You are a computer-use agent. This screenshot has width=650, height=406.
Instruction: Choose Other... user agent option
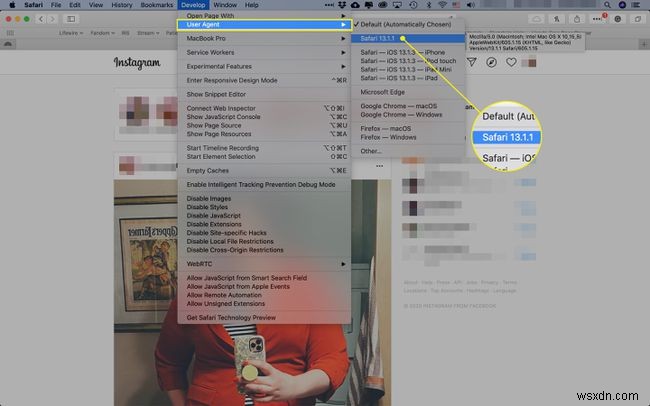click(408, 151)
